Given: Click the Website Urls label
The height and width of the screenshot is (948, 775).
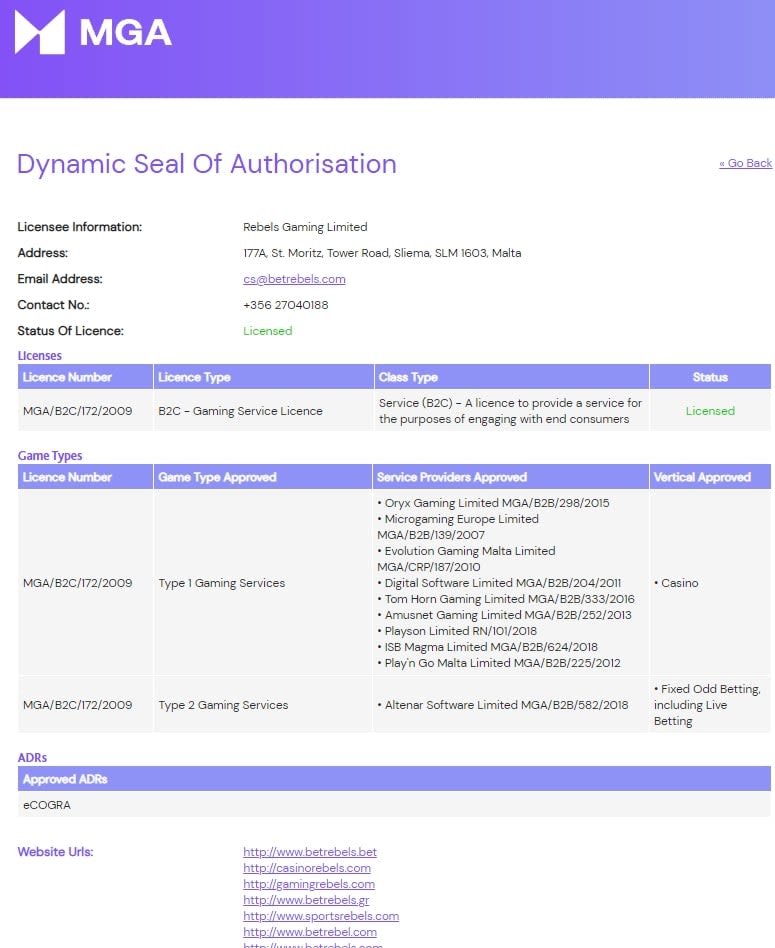Looking at the screenshot, I should 55,852.
